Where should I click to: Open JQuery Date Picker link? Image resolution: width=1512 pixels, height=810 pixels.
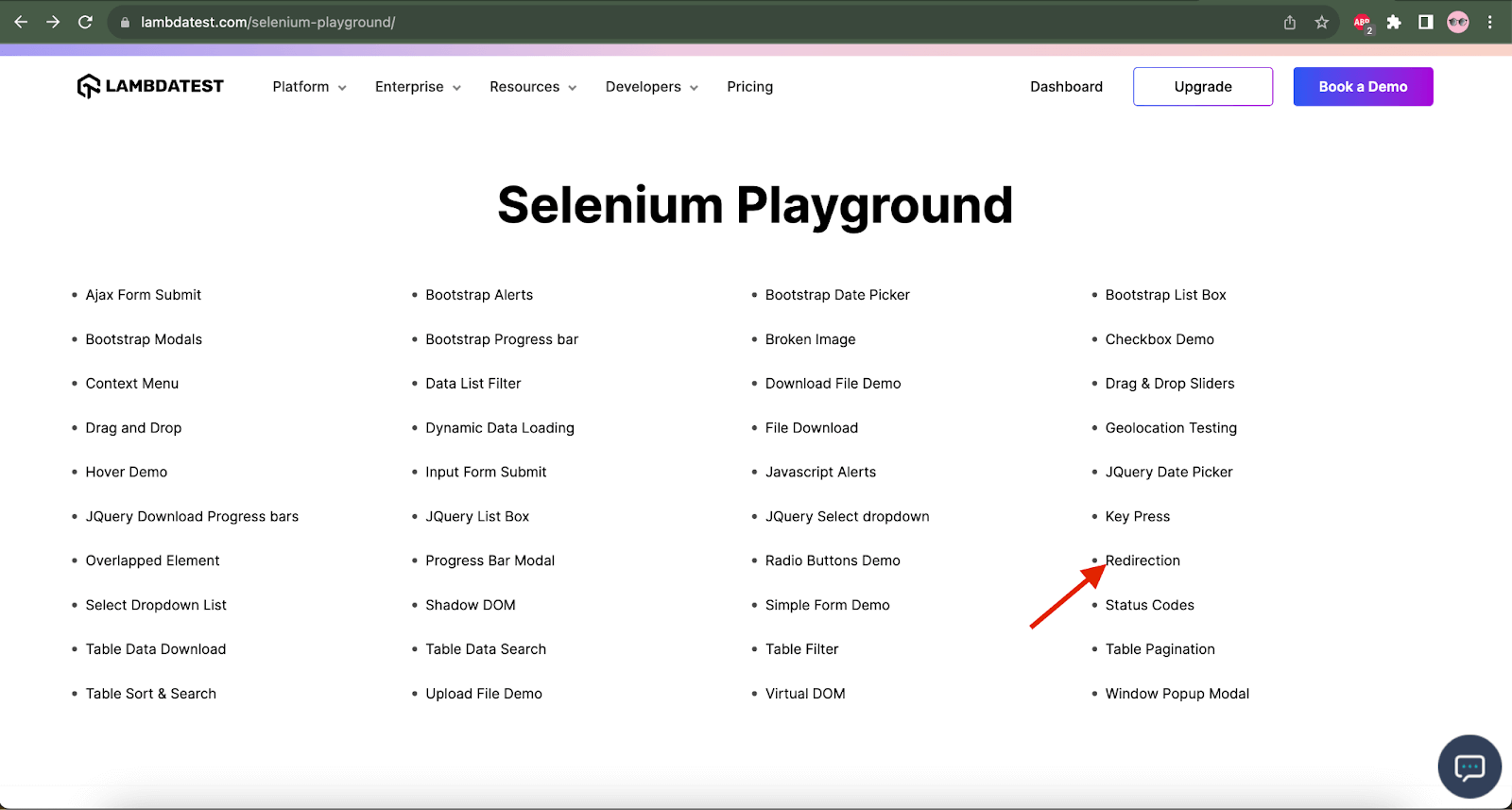[x=1169, y=473]
